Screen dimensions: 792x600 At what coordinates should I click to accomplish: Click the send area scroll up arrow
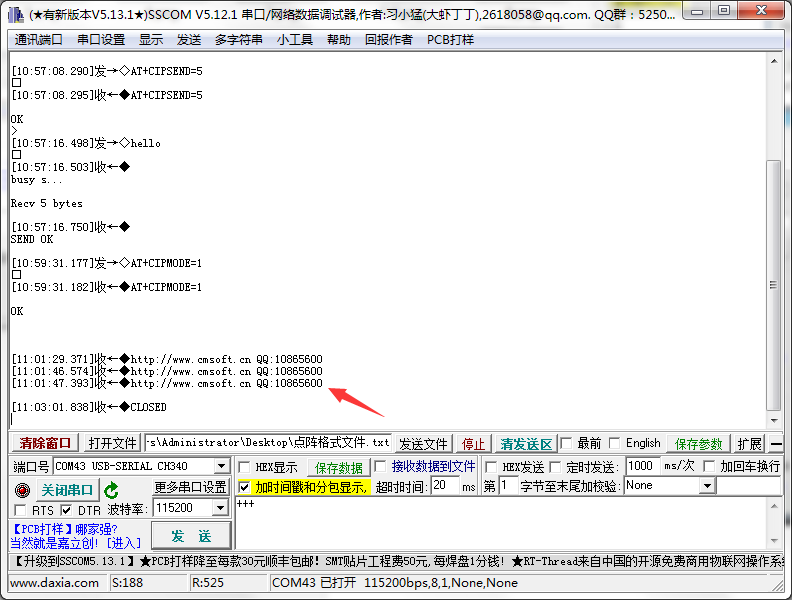click(774, 505)
